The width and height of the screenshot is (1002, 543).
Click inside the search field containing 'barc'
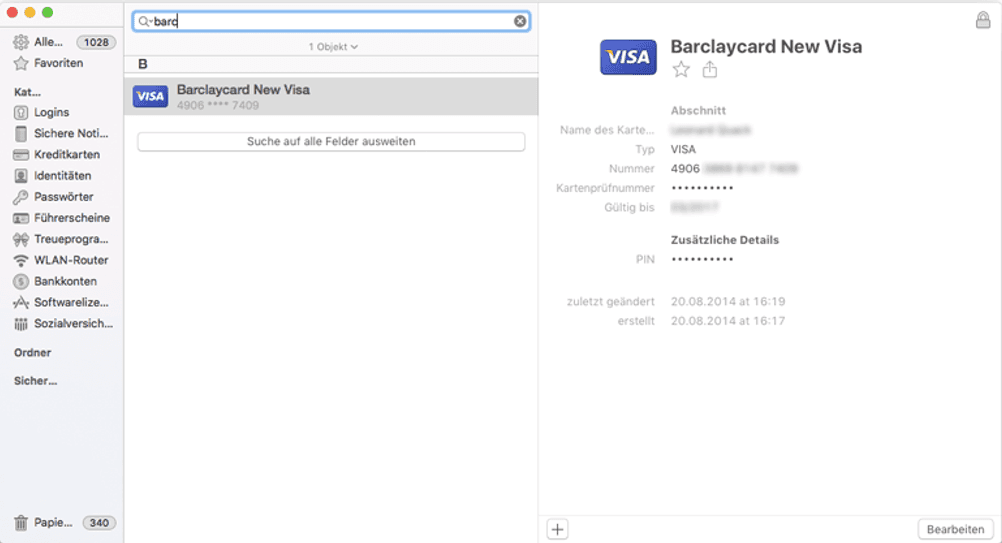tap(331, 21)
